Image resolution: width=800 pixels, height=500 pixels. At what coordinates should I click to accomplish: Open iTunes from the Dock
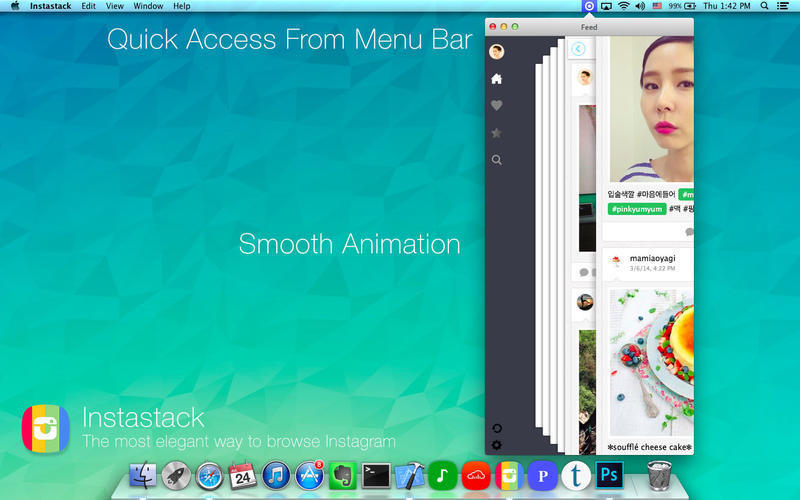point(276,475)
